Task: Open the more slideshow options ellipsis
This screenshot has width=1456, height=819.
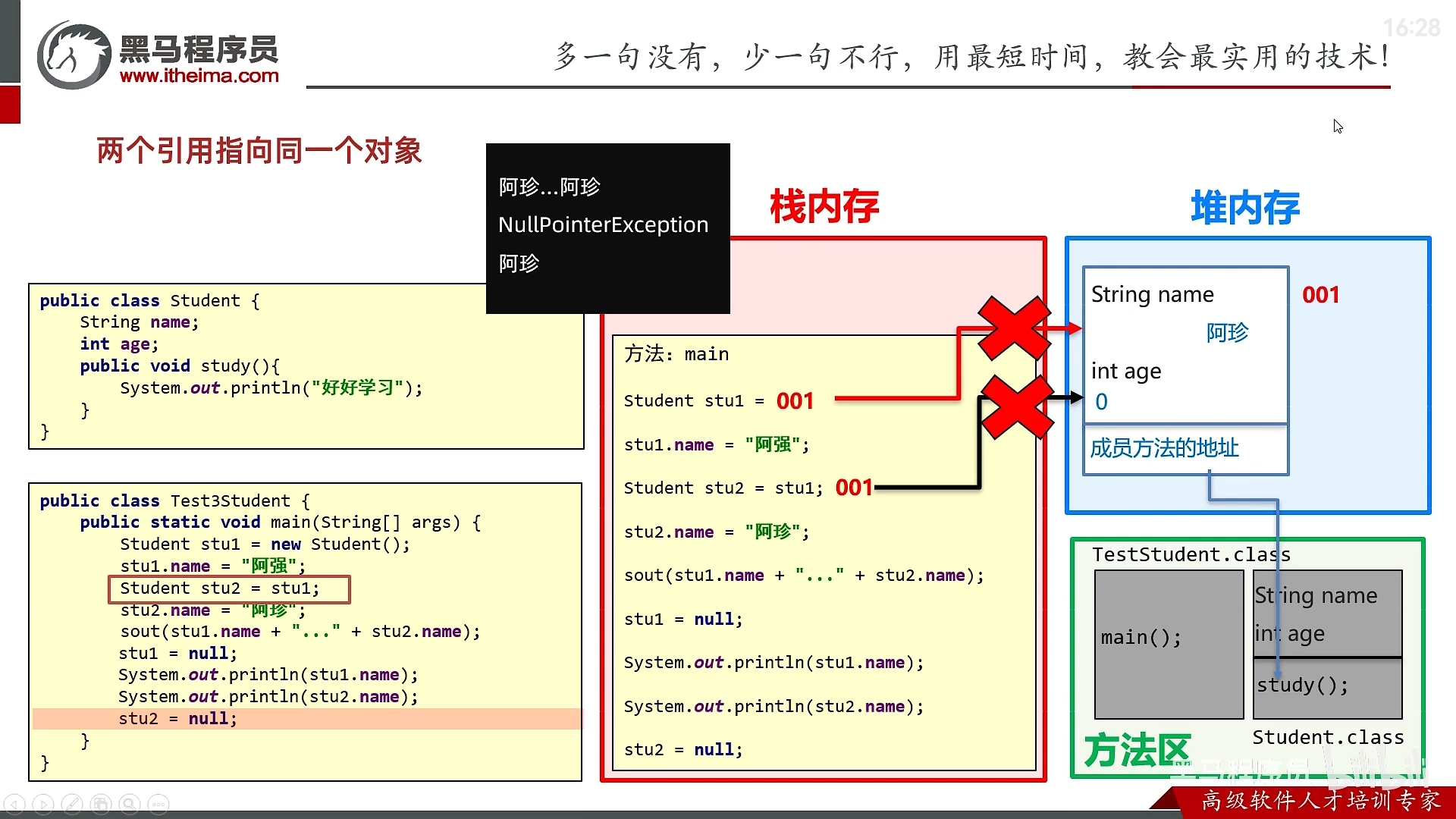Action: 158,804
